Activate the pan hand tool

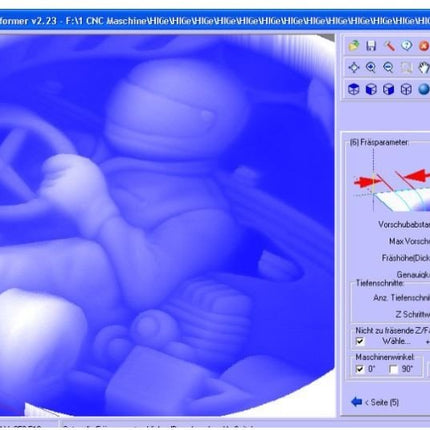(x=424, y=67)
